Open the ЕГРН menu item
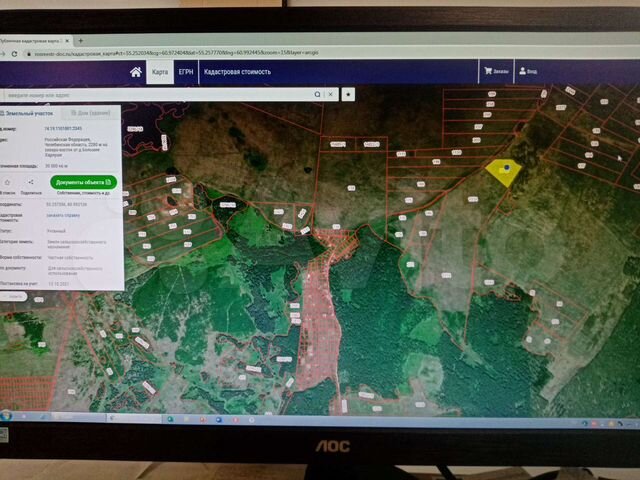This screenshot has width=640, height=480. click(x=186, y=72)
